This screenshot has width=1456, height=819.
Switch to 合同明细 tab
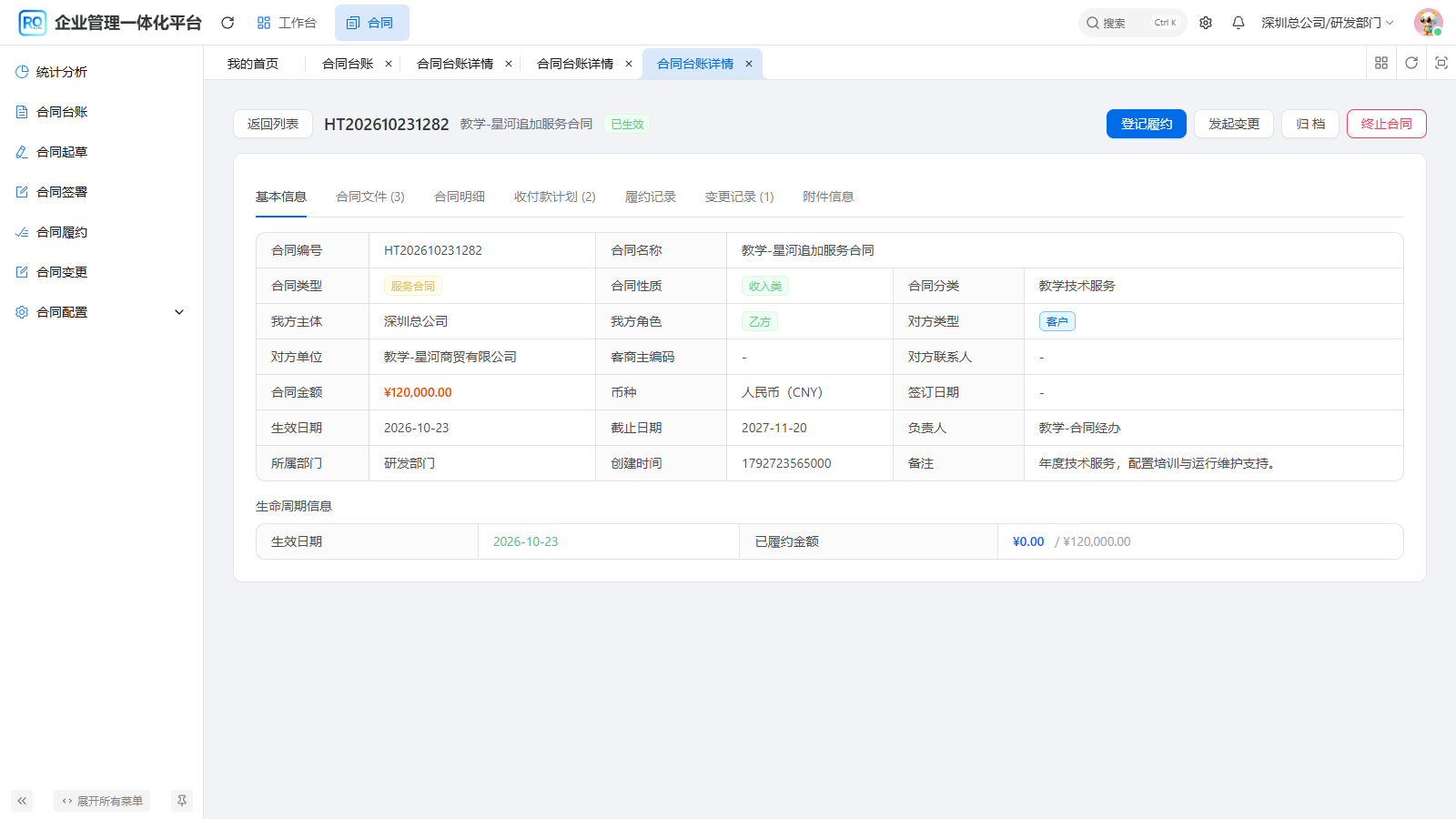point(460,197)
